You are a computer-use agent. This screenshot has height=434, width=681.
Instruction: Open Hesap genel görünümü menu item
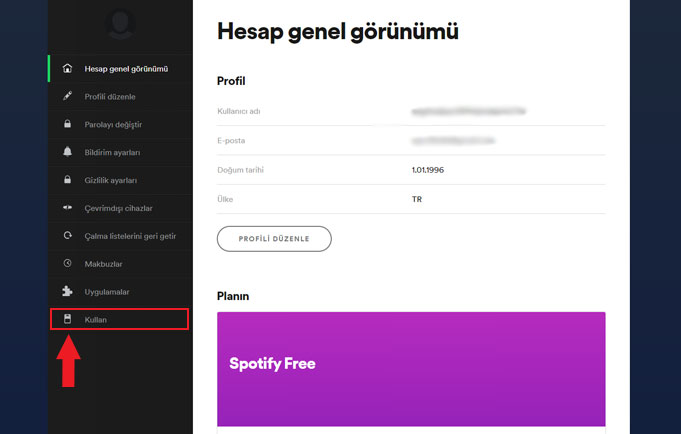(x=126, y=68)
